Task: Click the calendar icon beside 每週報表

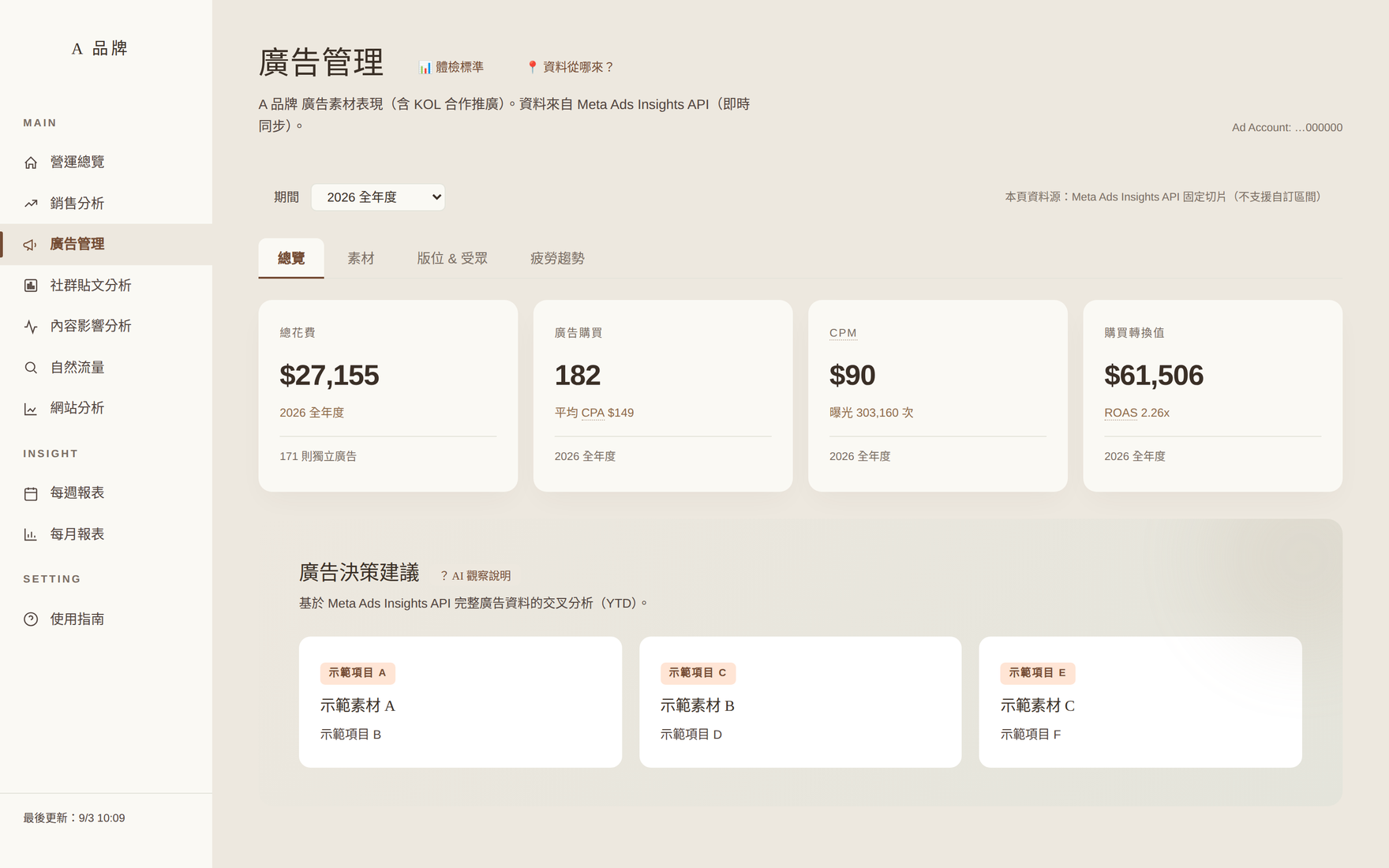Action: click(31, 493)
